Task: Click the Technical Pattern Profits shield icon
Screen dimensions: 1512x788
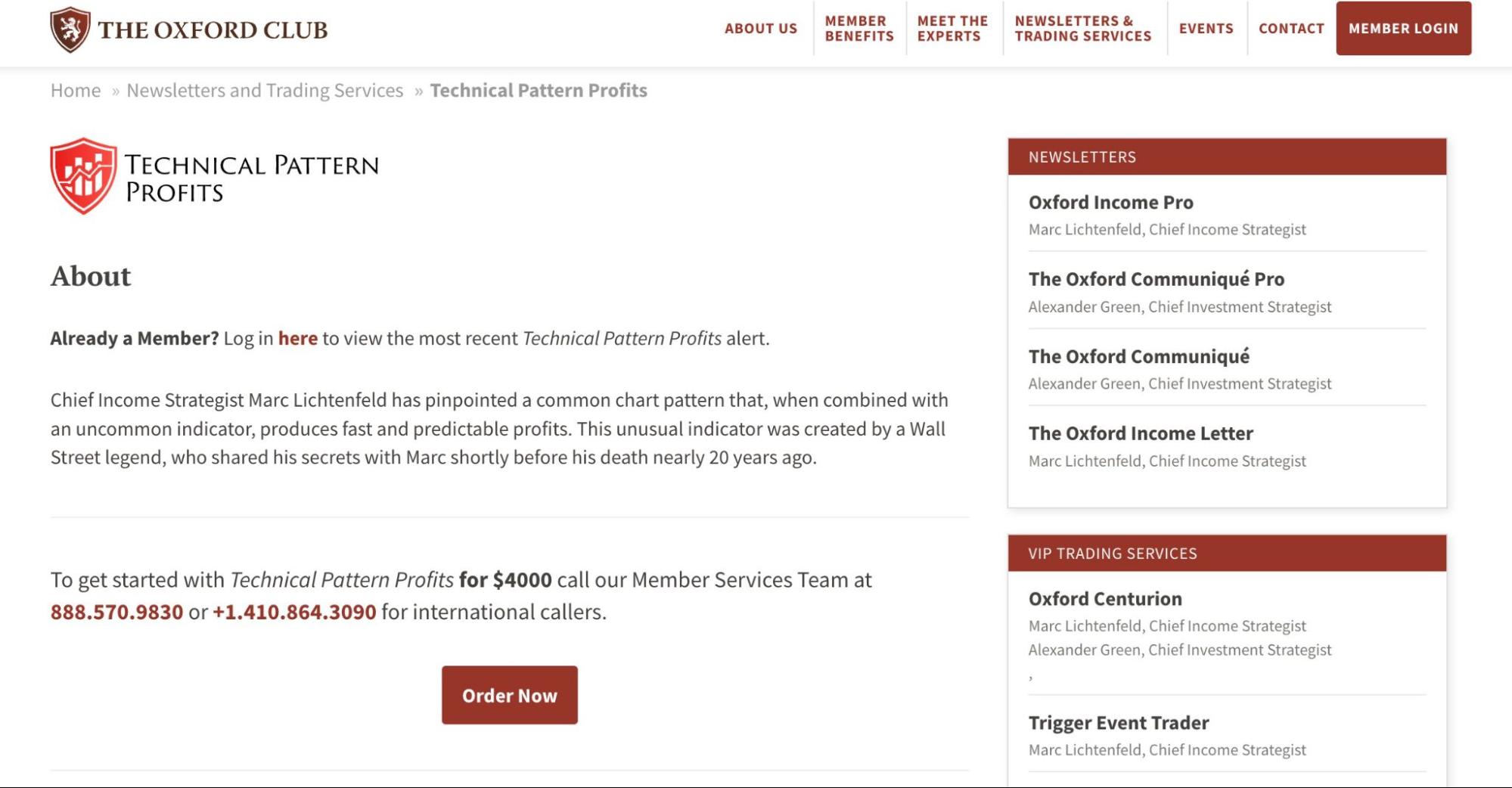Action: 83,176
